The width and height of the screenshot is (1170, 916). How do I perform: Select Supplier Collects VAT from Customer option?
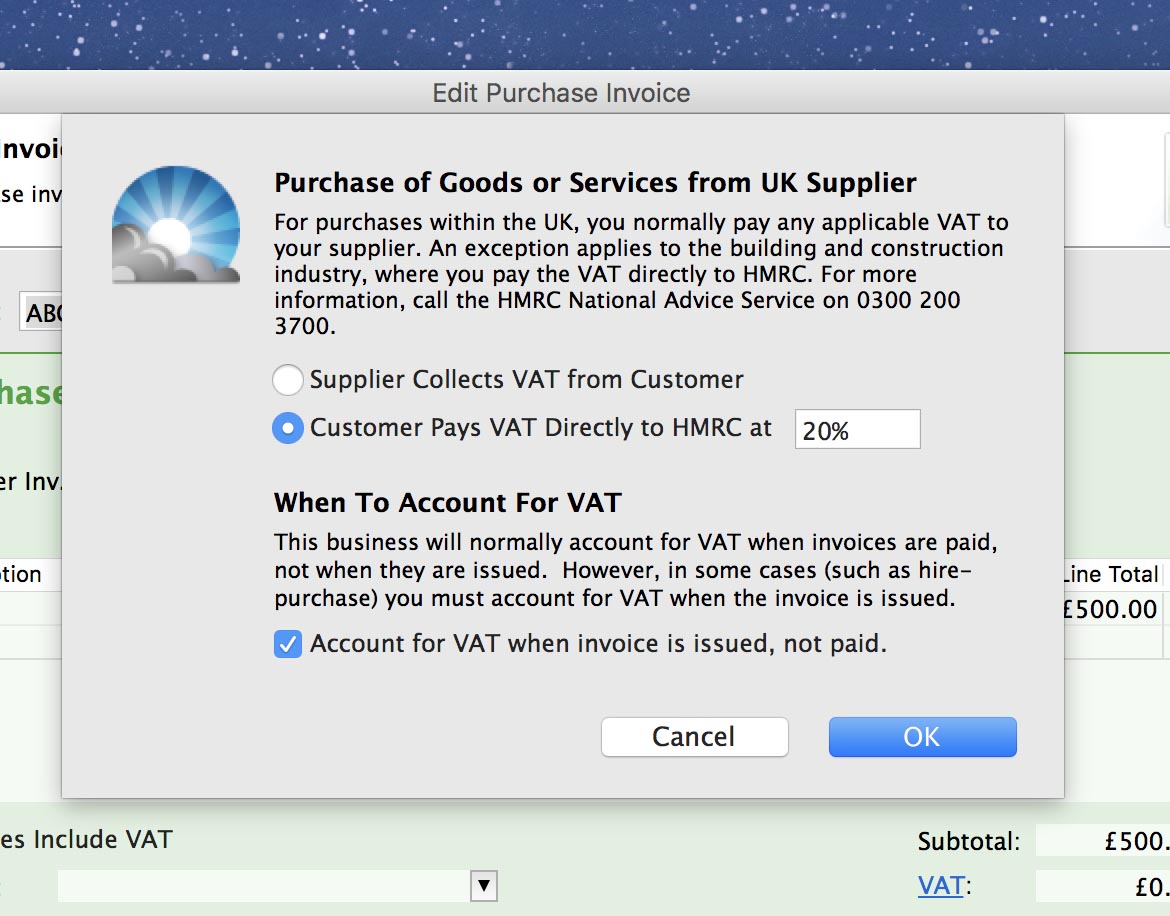point(288,380)
